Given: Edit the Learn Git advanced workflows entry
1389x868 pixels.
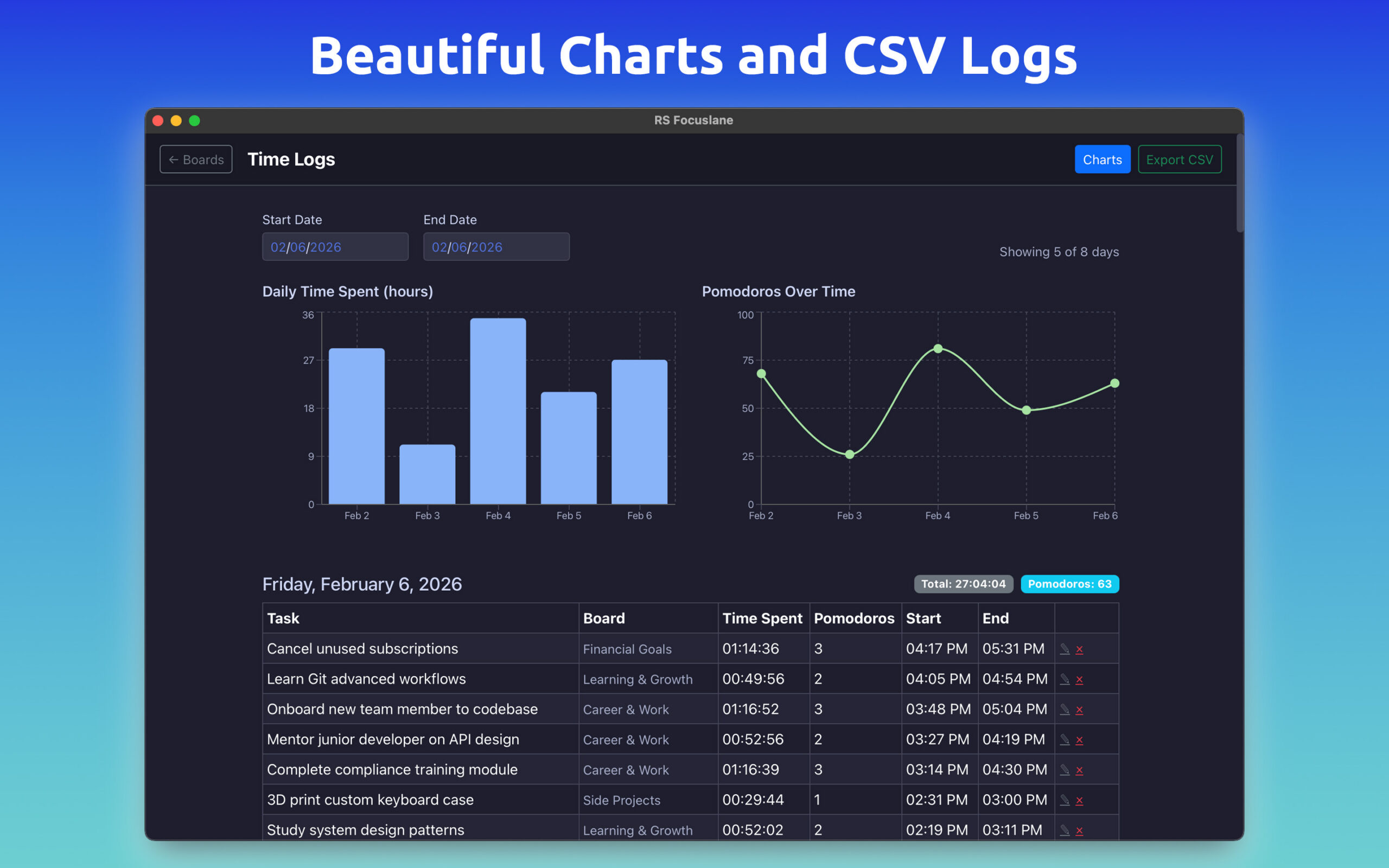Looking at the screenshot, I should [1064, 679].
